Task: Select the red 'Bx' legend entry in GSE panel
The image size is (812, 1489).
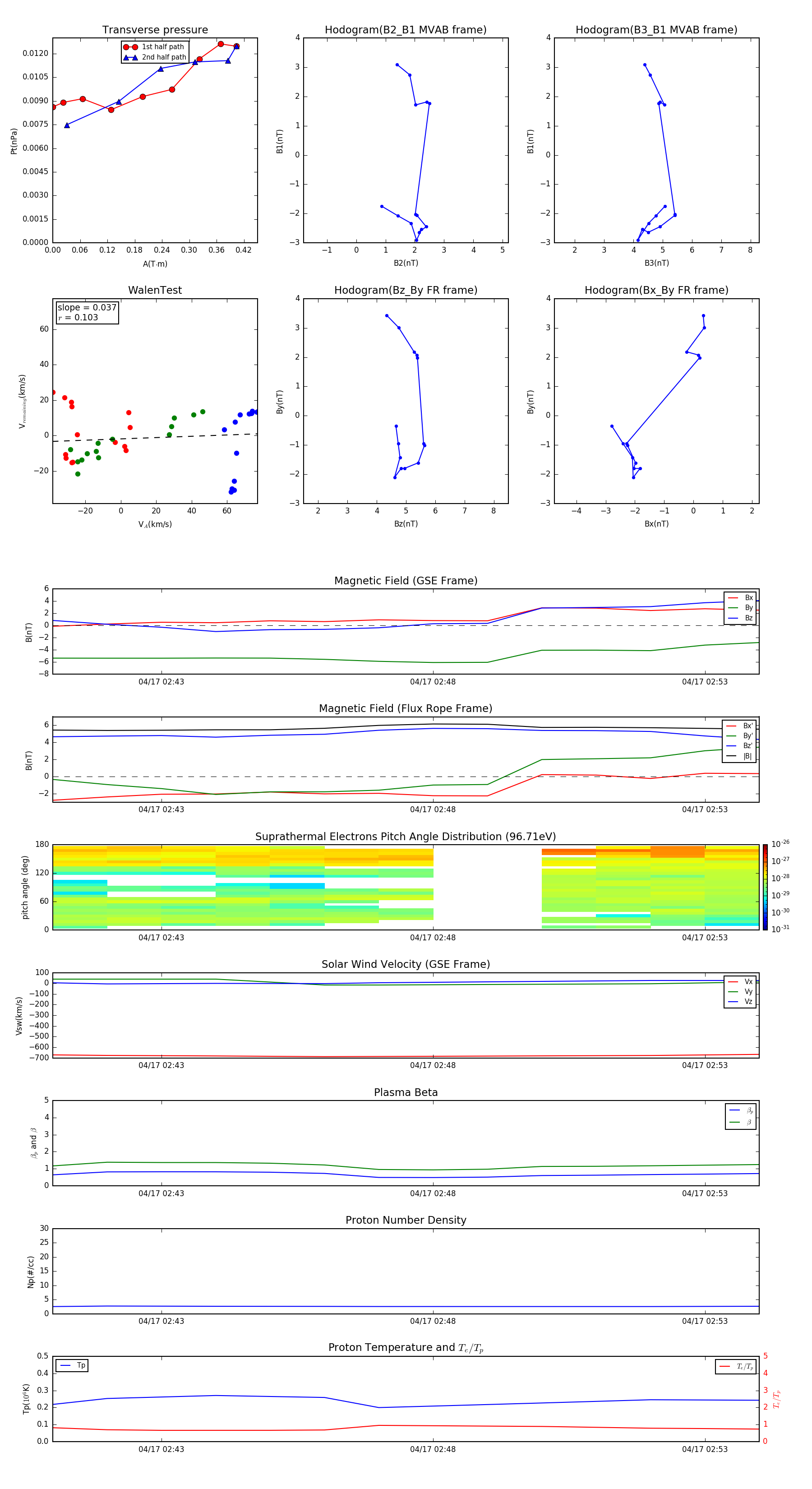Action: tap(740, 598)
